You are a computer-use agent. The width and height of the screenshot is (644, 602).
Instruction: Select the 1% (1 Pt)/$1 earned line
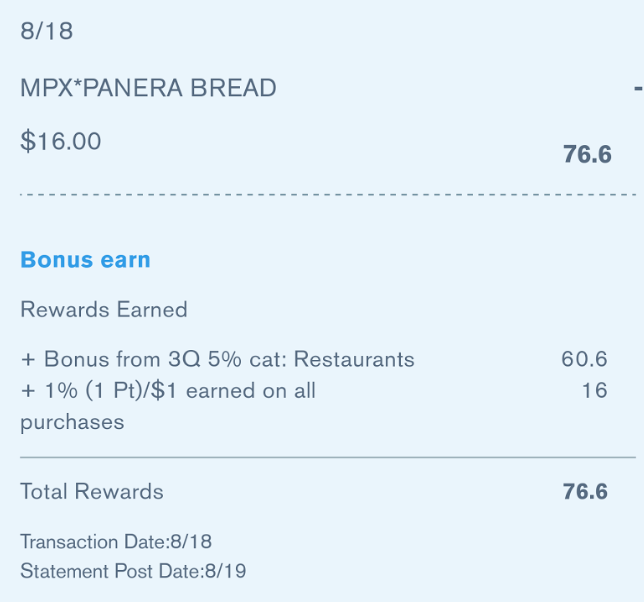168,391
